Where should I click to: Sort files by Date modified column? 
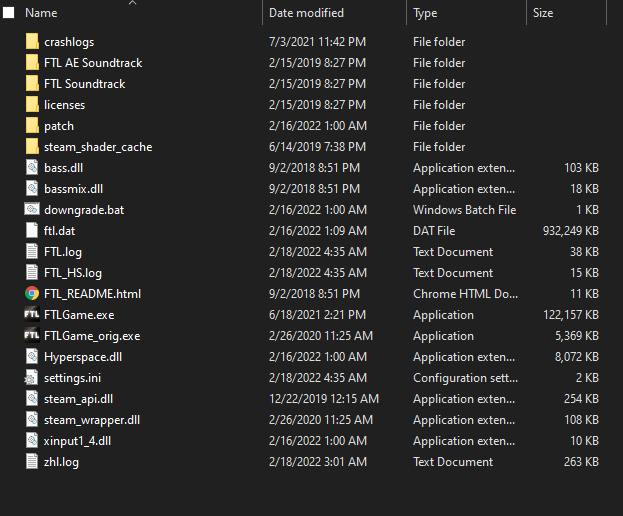tap(306, 14)
